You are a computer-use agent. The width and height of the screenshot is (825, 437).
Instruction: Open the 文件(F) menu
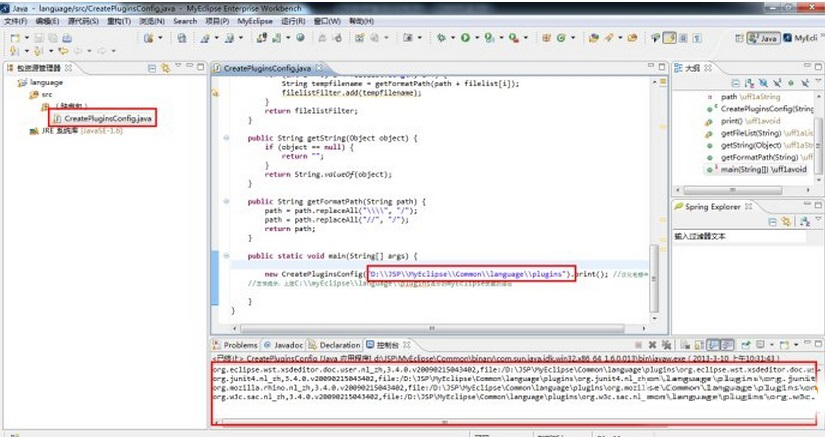coord(16,22)
